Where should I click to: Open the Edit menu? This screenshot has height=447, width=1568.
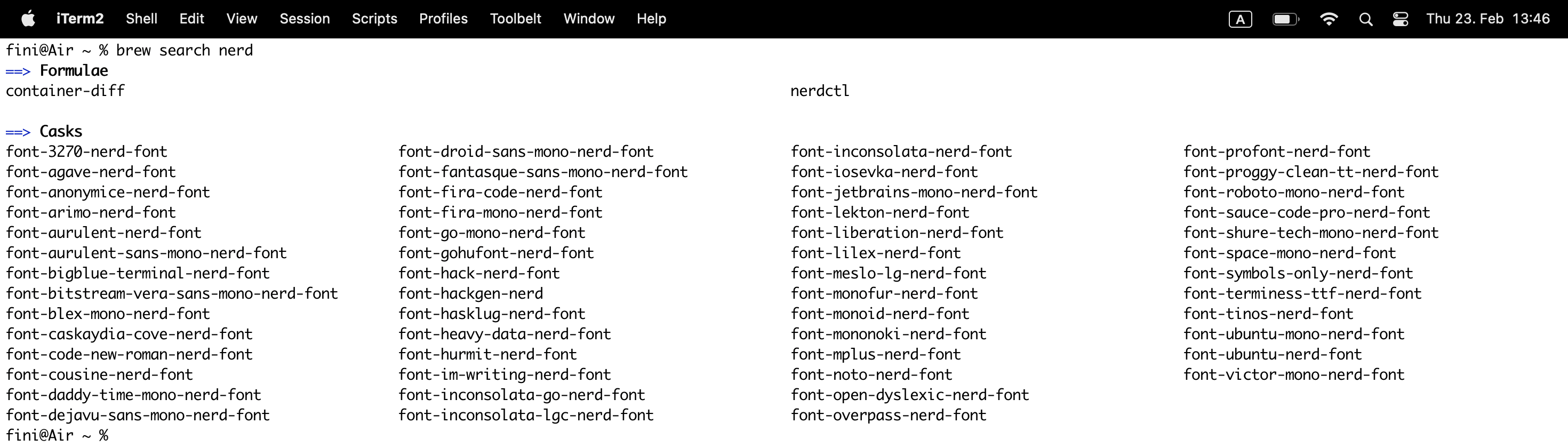(192, 18)
